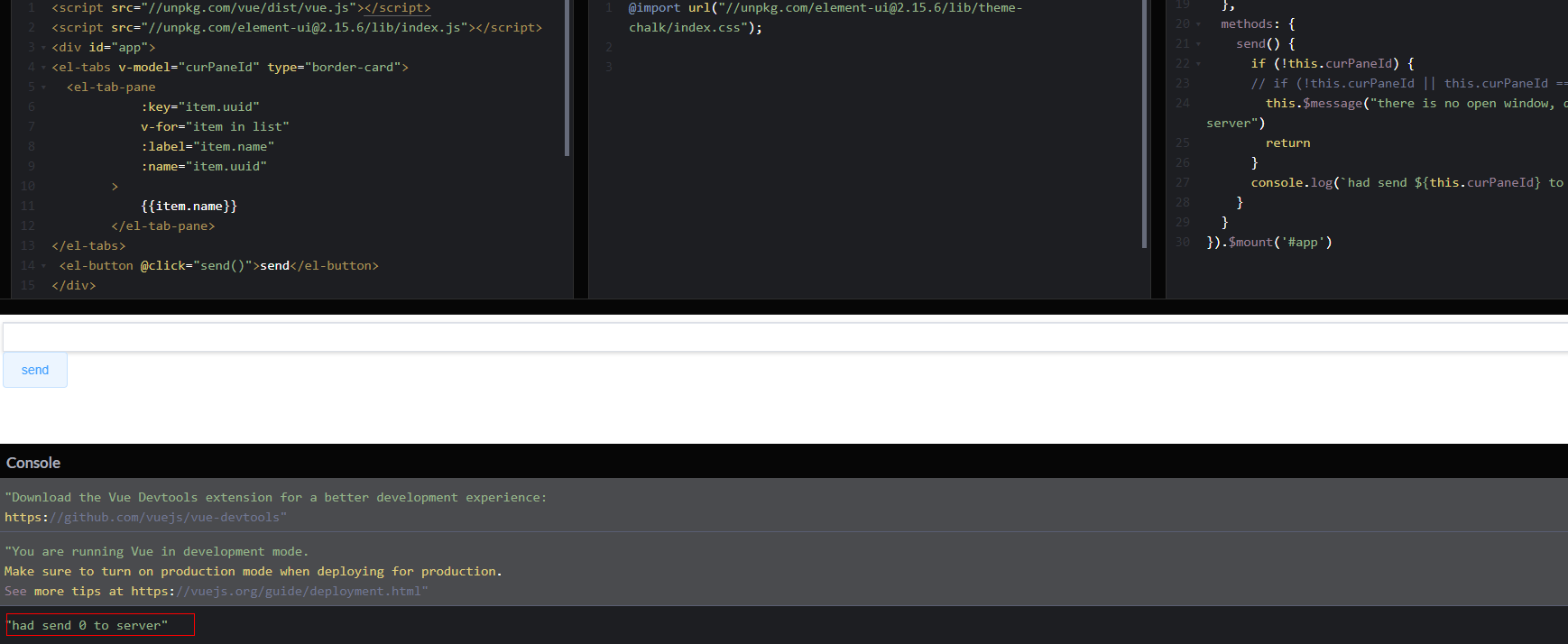Image resolution: width=1568 pixels, height=644 pixels.
Task: Collapse the if statement fold arrow on line 22
Action: click(1198, 64)
